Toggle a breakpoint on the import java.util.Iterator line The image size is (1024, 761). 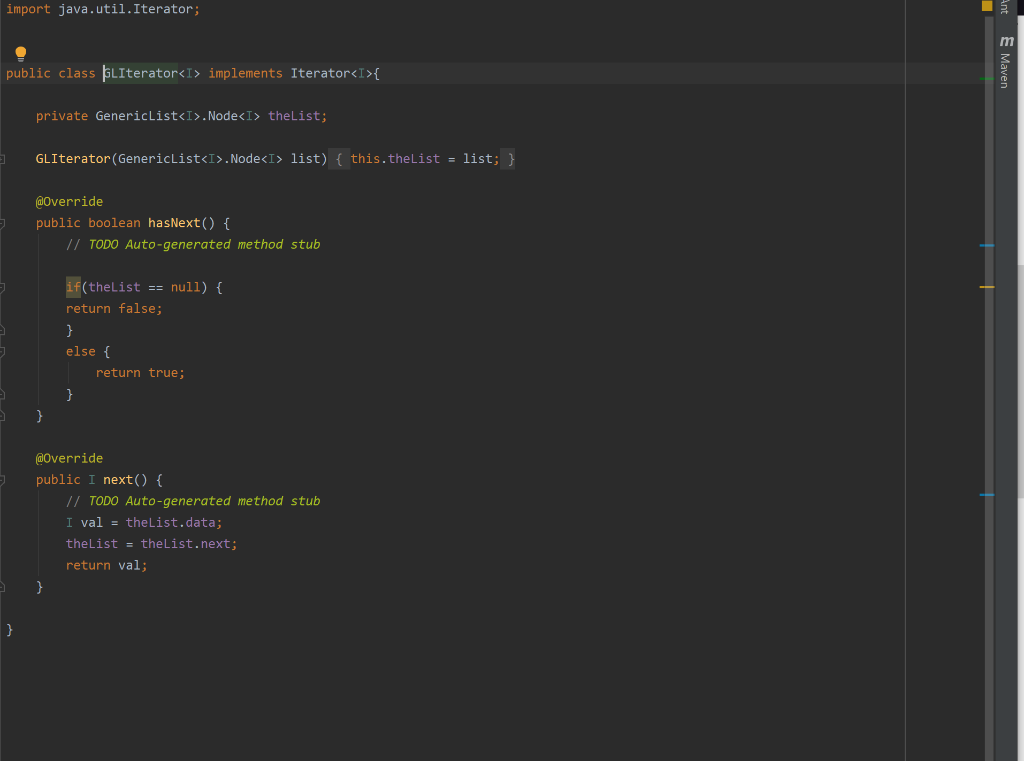pyautogui.click(x=6, y=9)
